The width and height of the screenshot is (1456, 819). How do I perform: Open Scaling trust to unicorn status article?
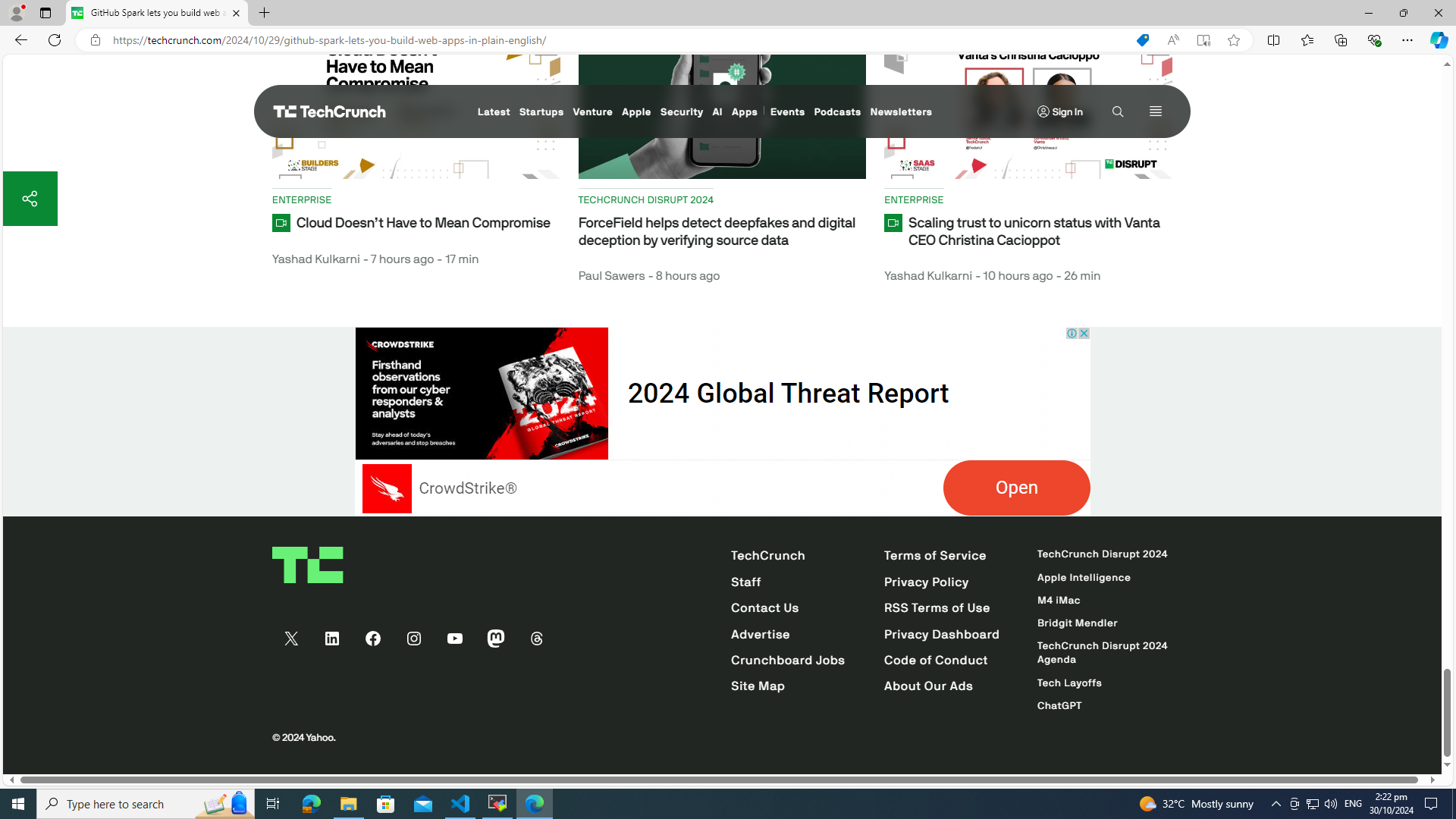(1034, 231)
